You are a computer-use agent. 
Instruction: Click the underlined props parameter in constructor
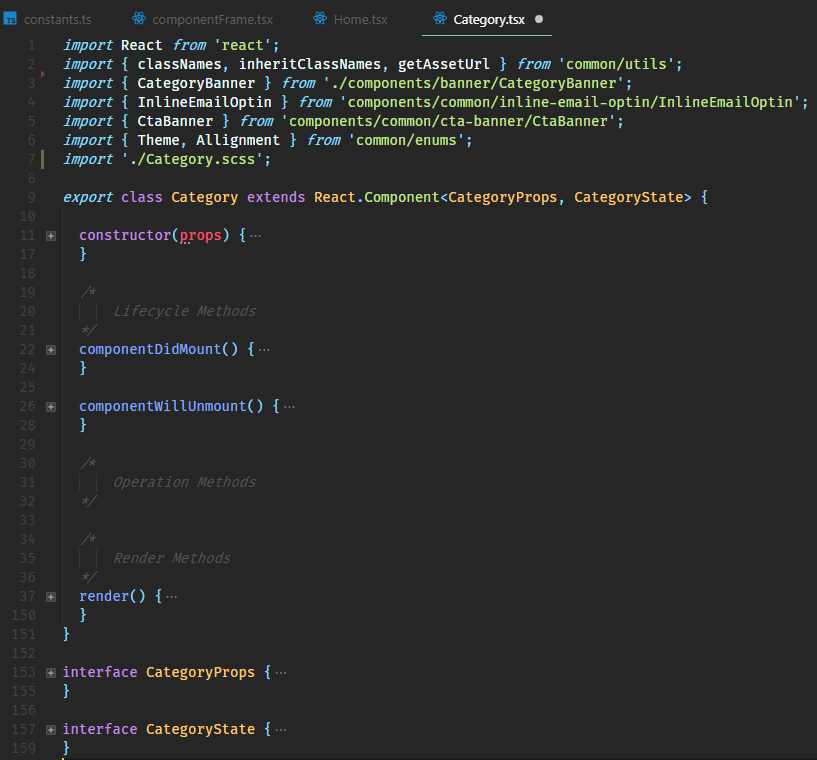(199, 235)
